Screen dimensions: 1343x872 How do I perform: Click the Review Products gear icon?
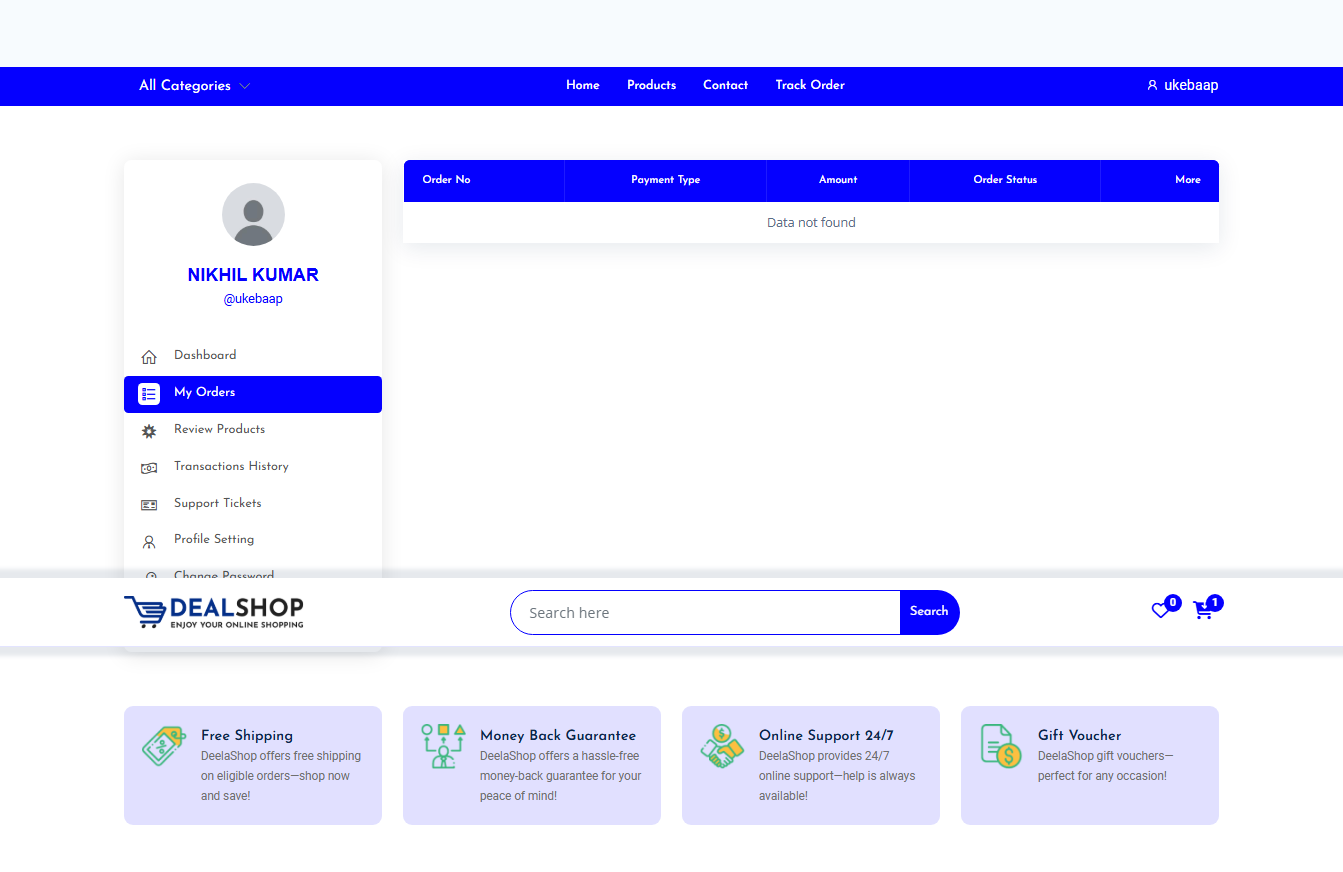point(149,431)
